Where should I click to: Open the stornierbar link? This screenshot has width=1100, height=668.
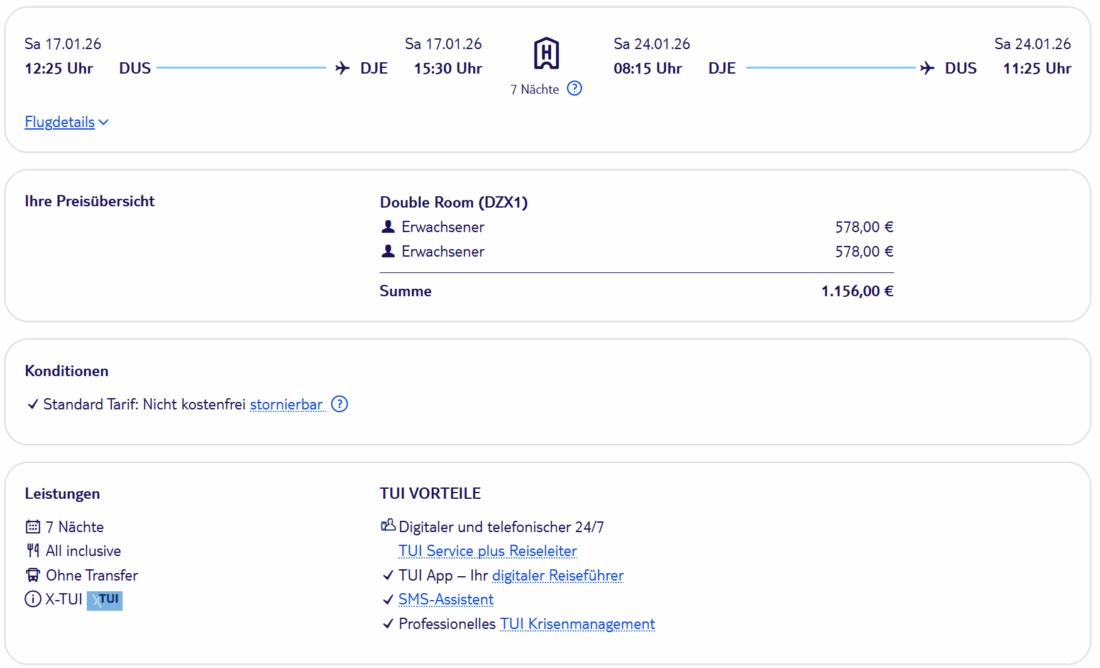click(286, 404)
